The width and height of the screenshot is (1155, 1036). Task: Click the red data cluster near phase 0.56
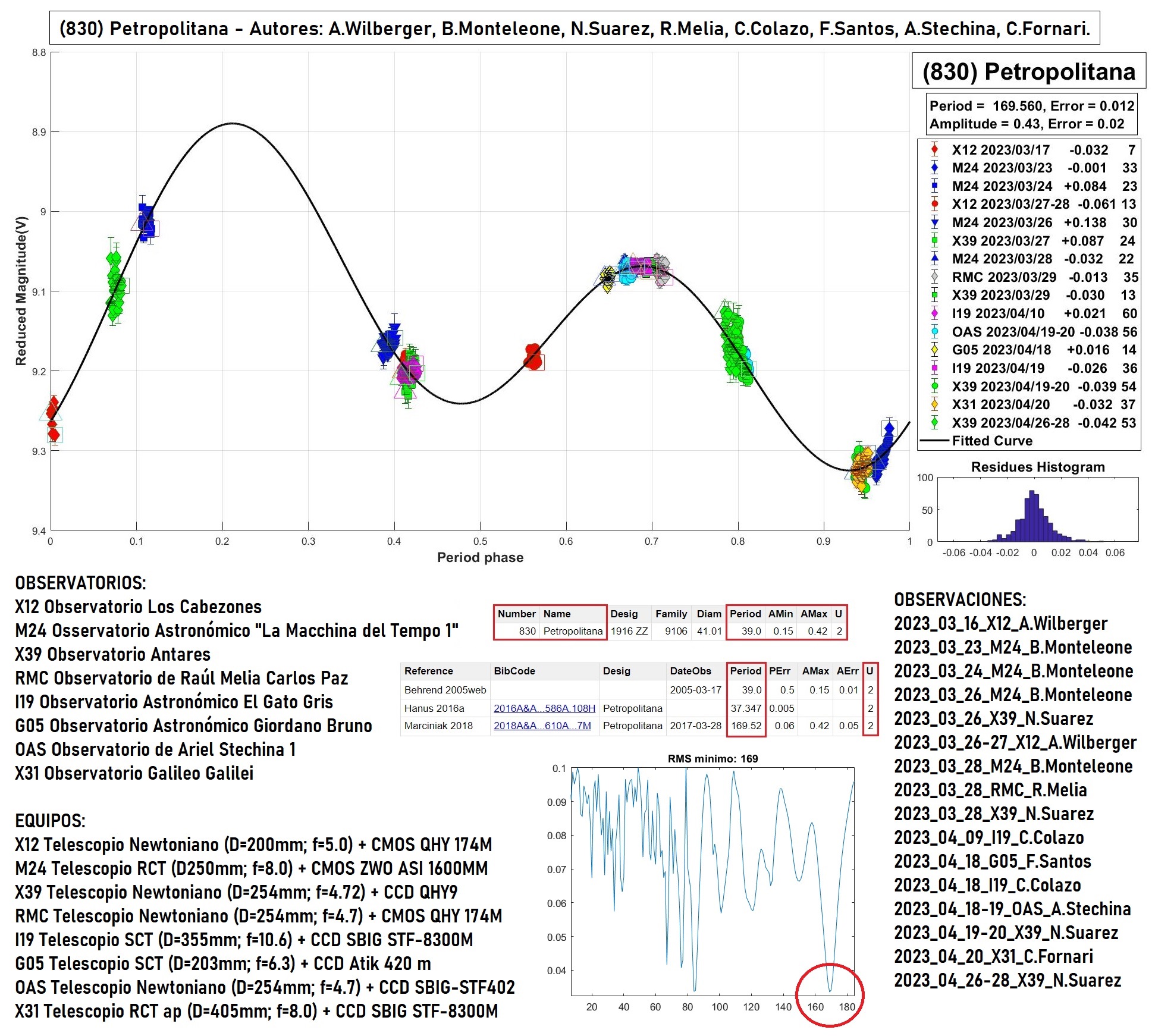tap(534, 356)
